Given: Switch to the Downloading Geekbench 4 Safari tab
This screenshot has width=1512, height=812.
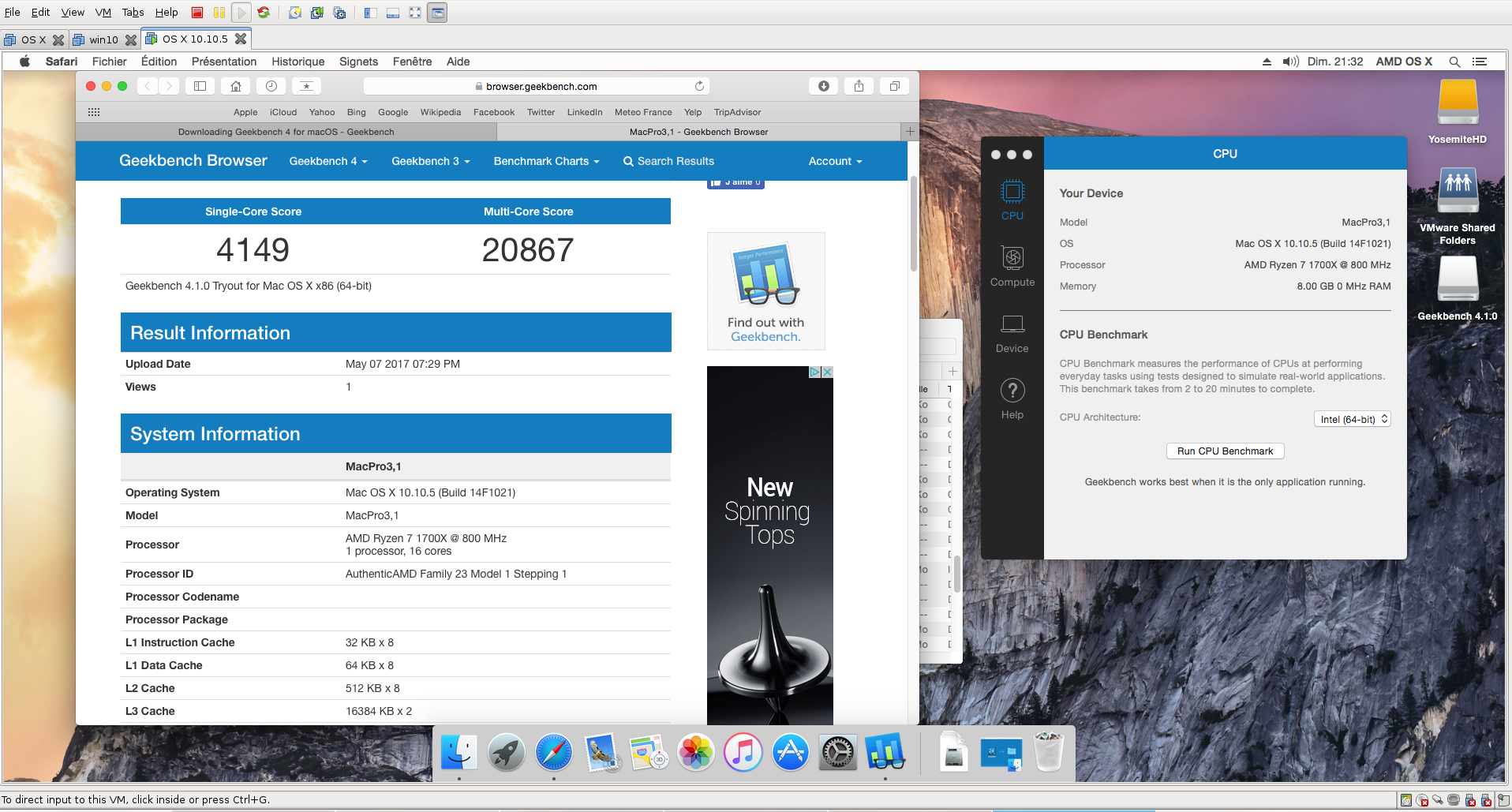Looking at the screenshot, I should [286, 132].
